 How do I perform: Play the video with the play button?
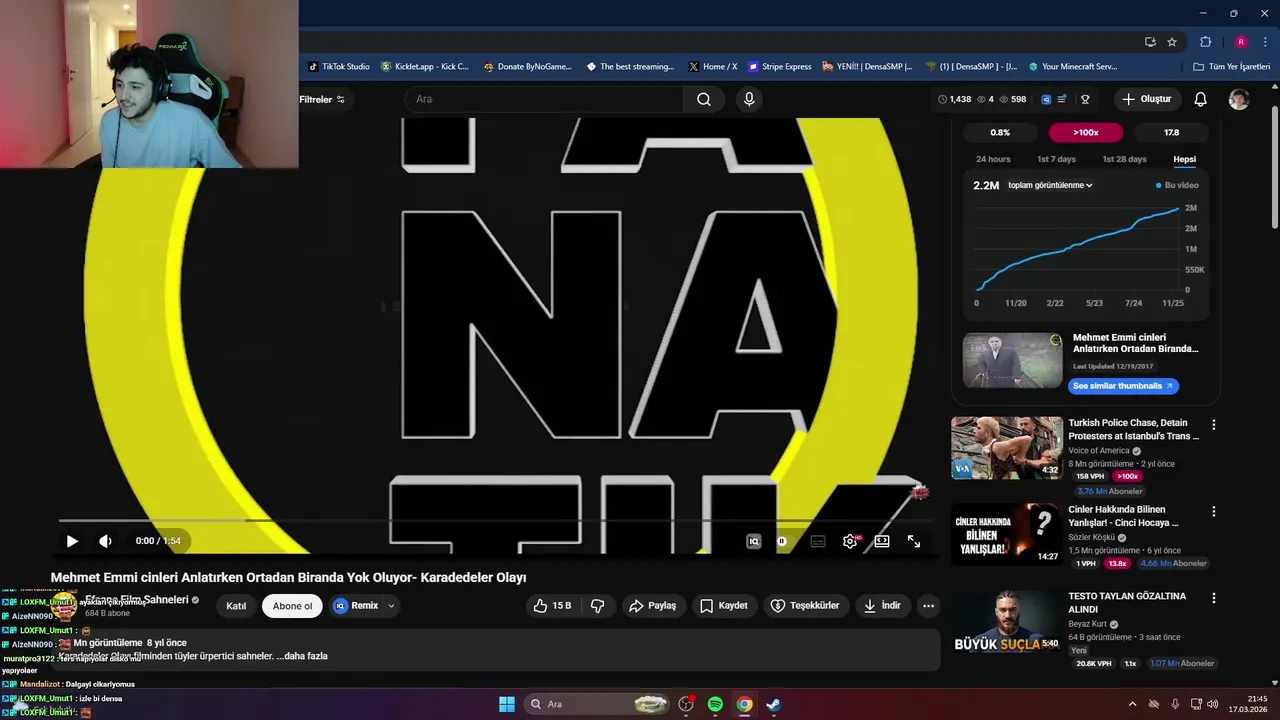[x=72, y=541]
